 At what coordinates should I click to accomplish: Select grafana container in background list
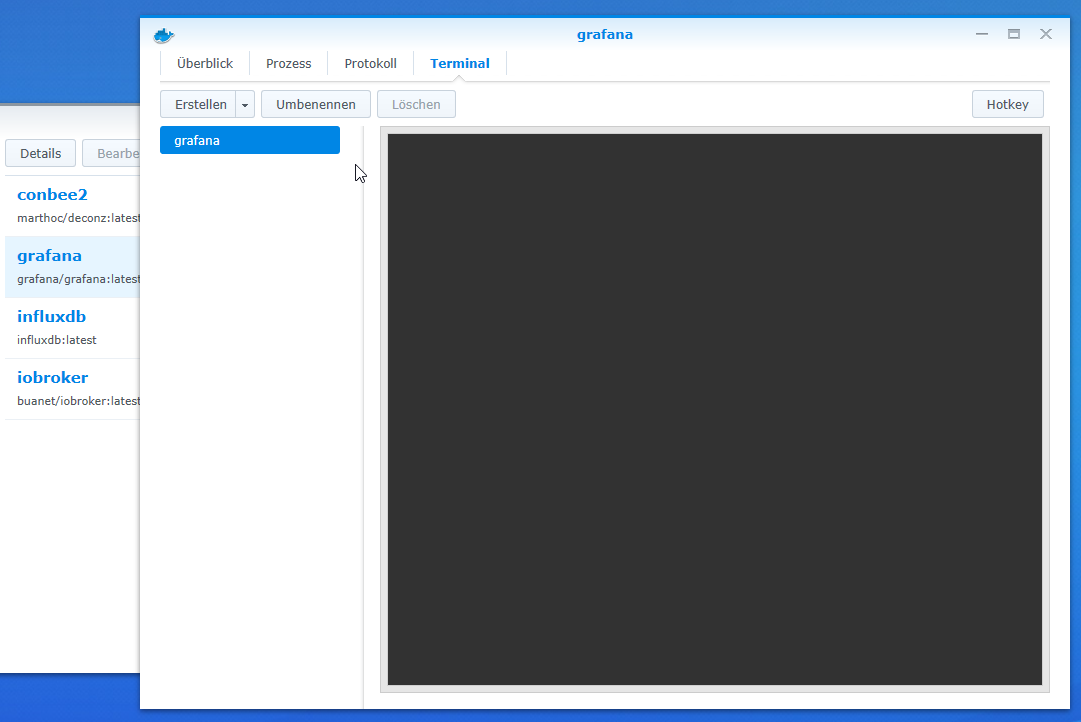point(72,267)
